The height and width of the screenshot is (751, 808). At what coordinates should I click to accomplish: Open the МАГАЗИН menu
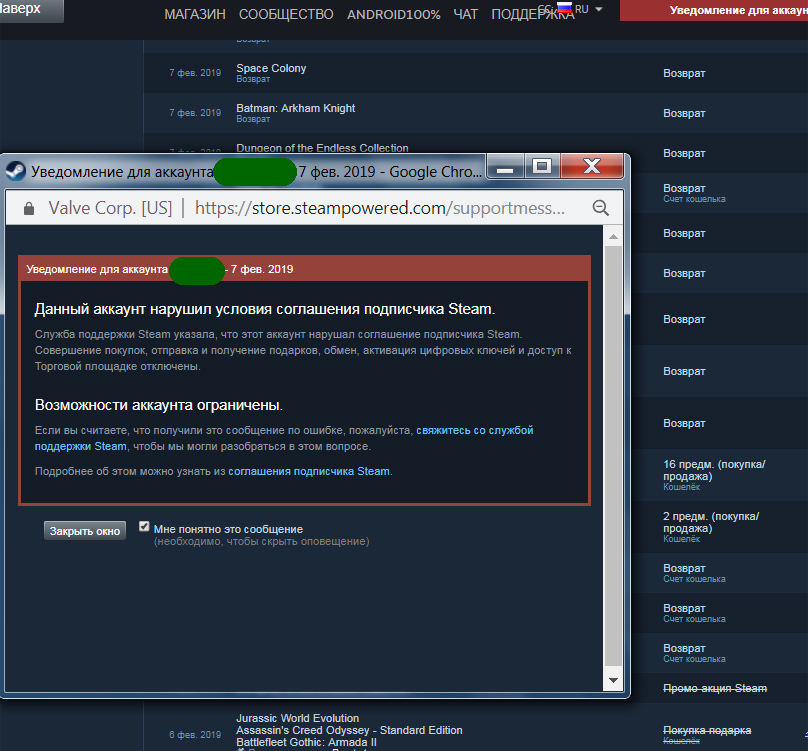tap(195, 14)
